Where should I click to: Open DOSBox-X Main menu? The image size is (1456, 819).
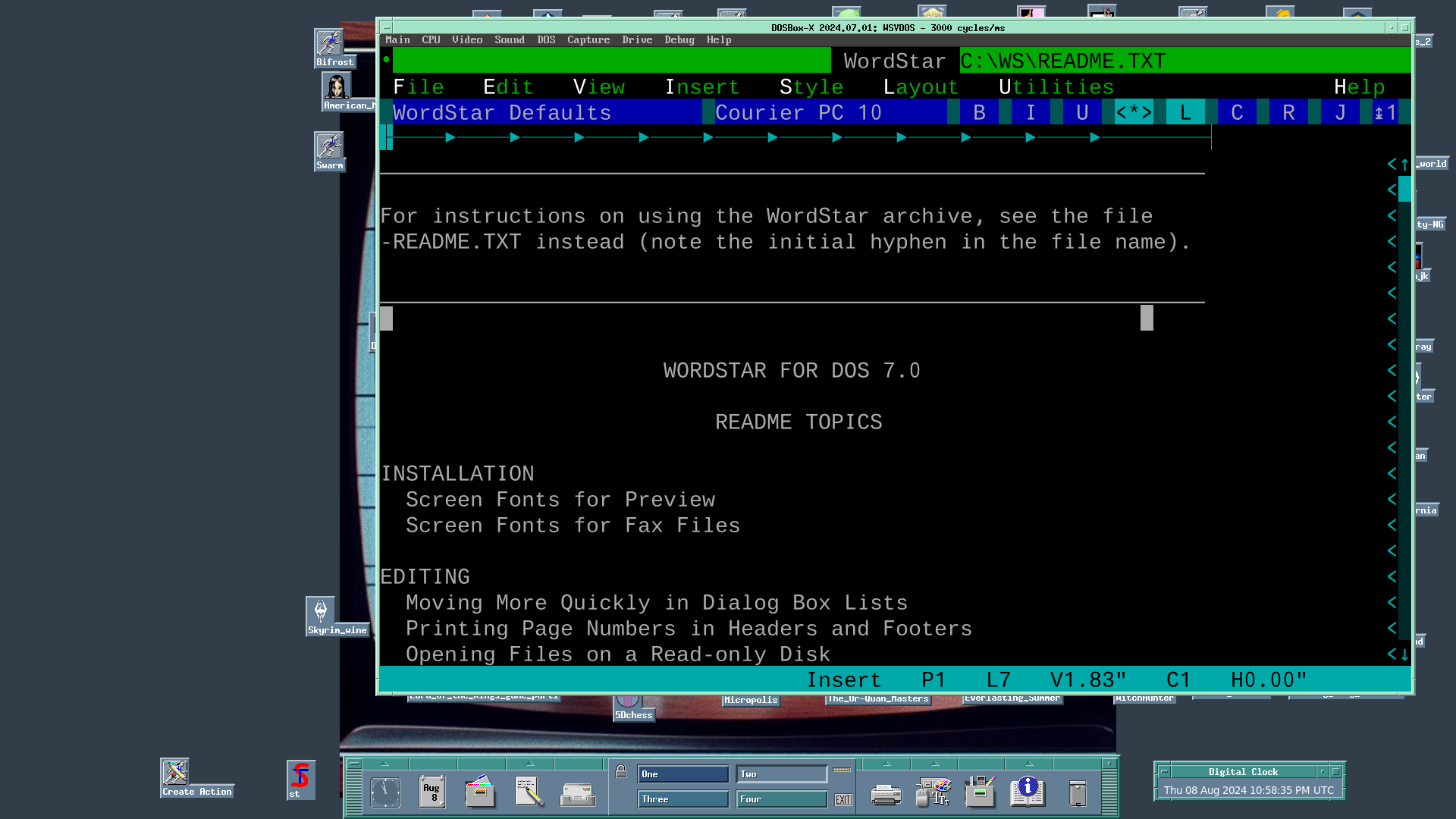click(397, 40)
